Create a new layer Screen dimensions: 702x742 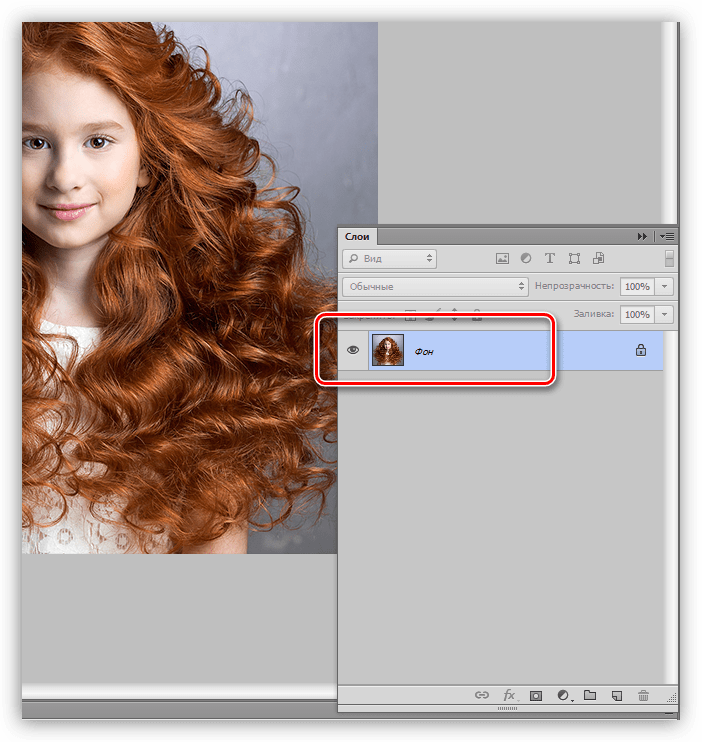617,695
